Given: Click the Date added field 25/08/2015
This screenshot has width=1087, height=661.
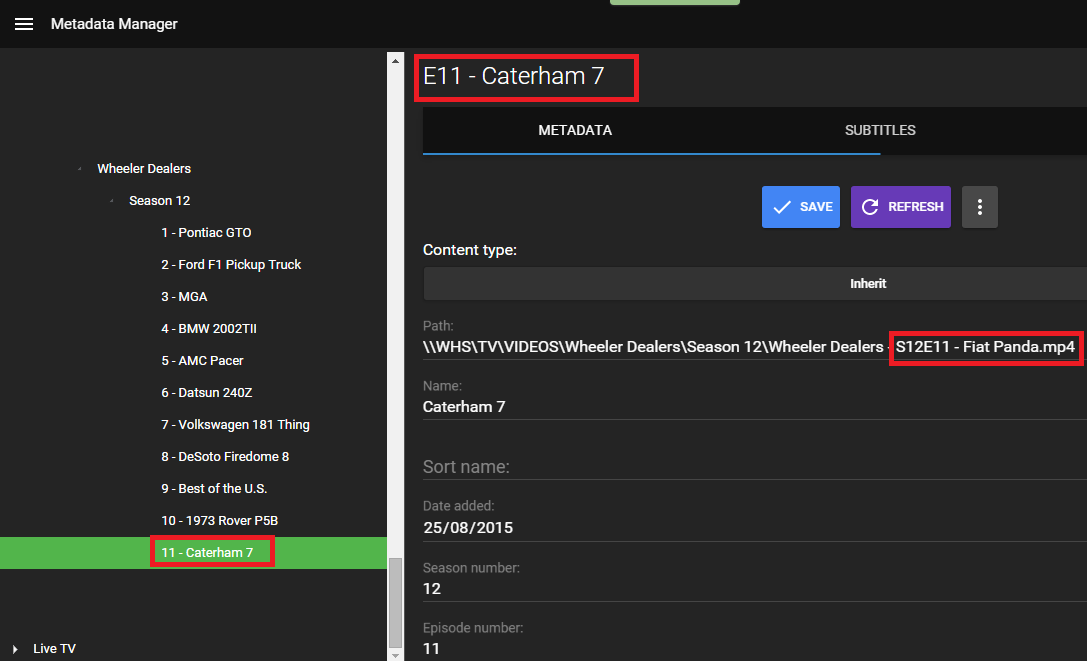Looking at the screenshot, I should point(755,527).
